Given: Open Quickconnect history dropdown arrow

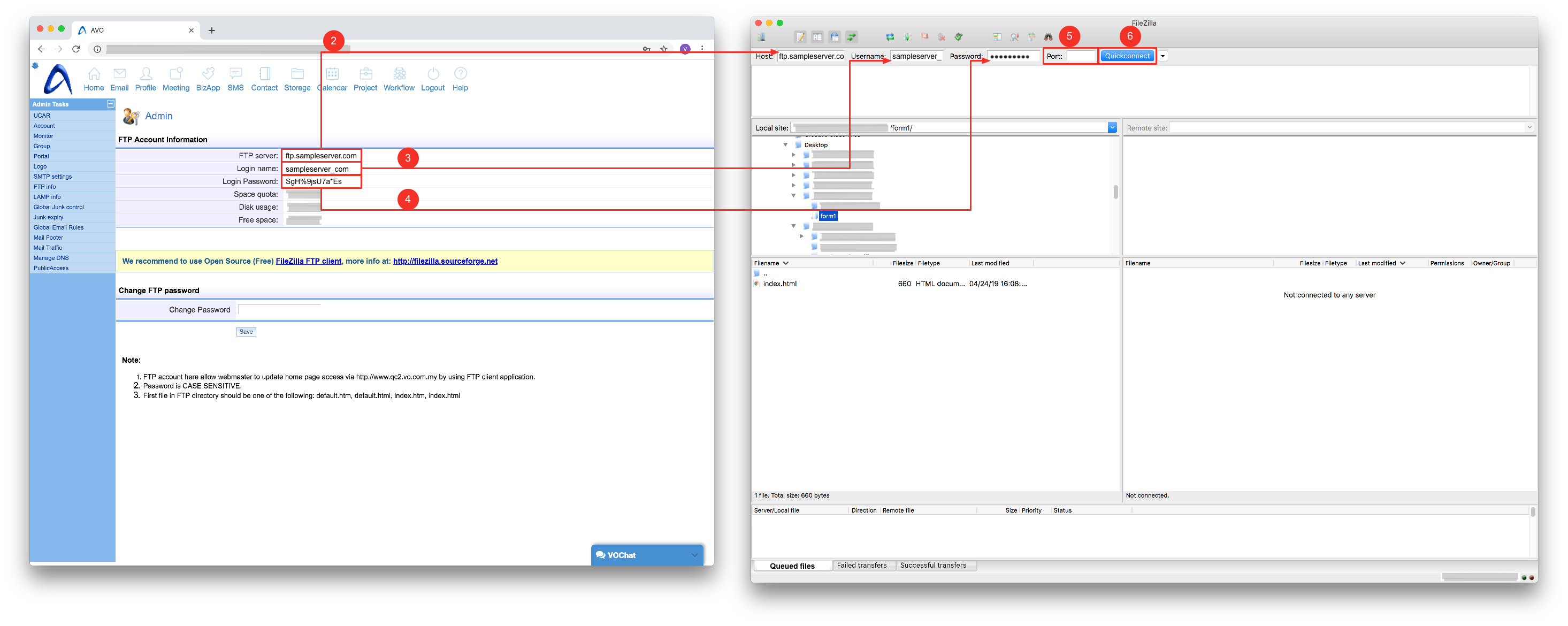Looking at the screenshot, I should (1162, 56).
